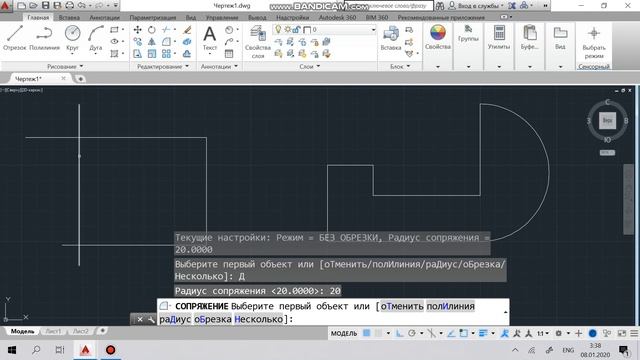Toggle the grid display in status bar
640x360 pixels.
[x=367, y=333]
